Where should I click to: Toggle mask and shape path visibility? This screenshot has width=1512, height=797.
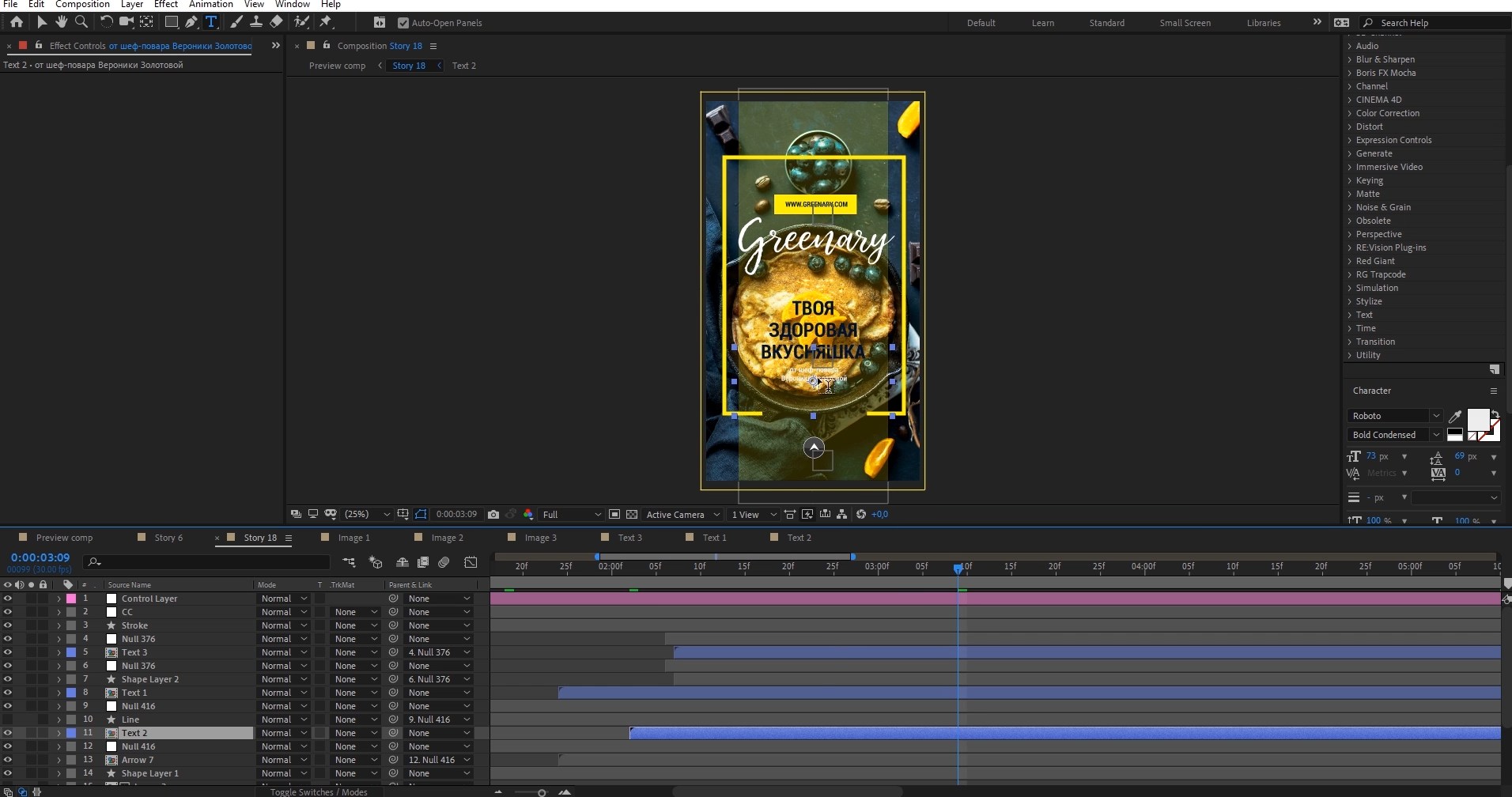pyautogui.click(x=421, y=514)
